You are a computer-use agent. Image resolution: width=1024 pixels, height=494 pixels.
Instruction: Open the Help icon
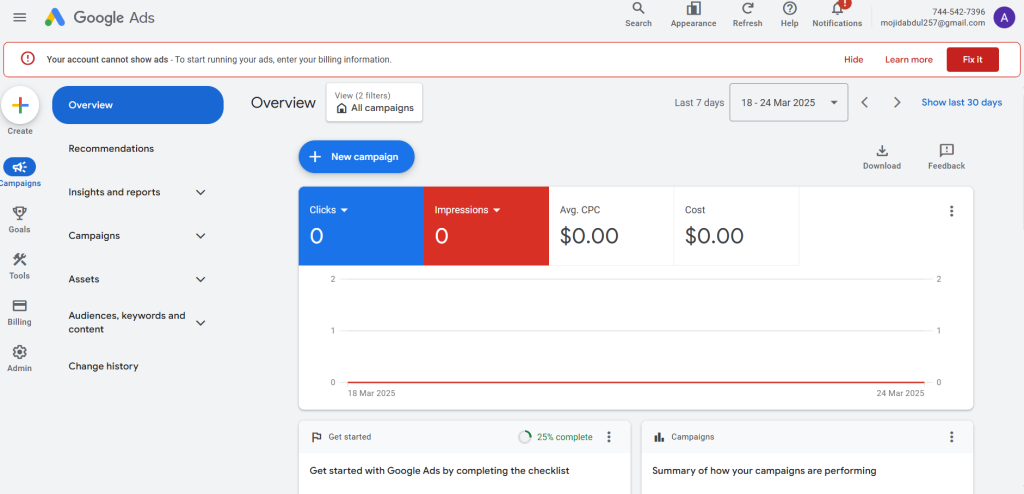tap(789, 9)
